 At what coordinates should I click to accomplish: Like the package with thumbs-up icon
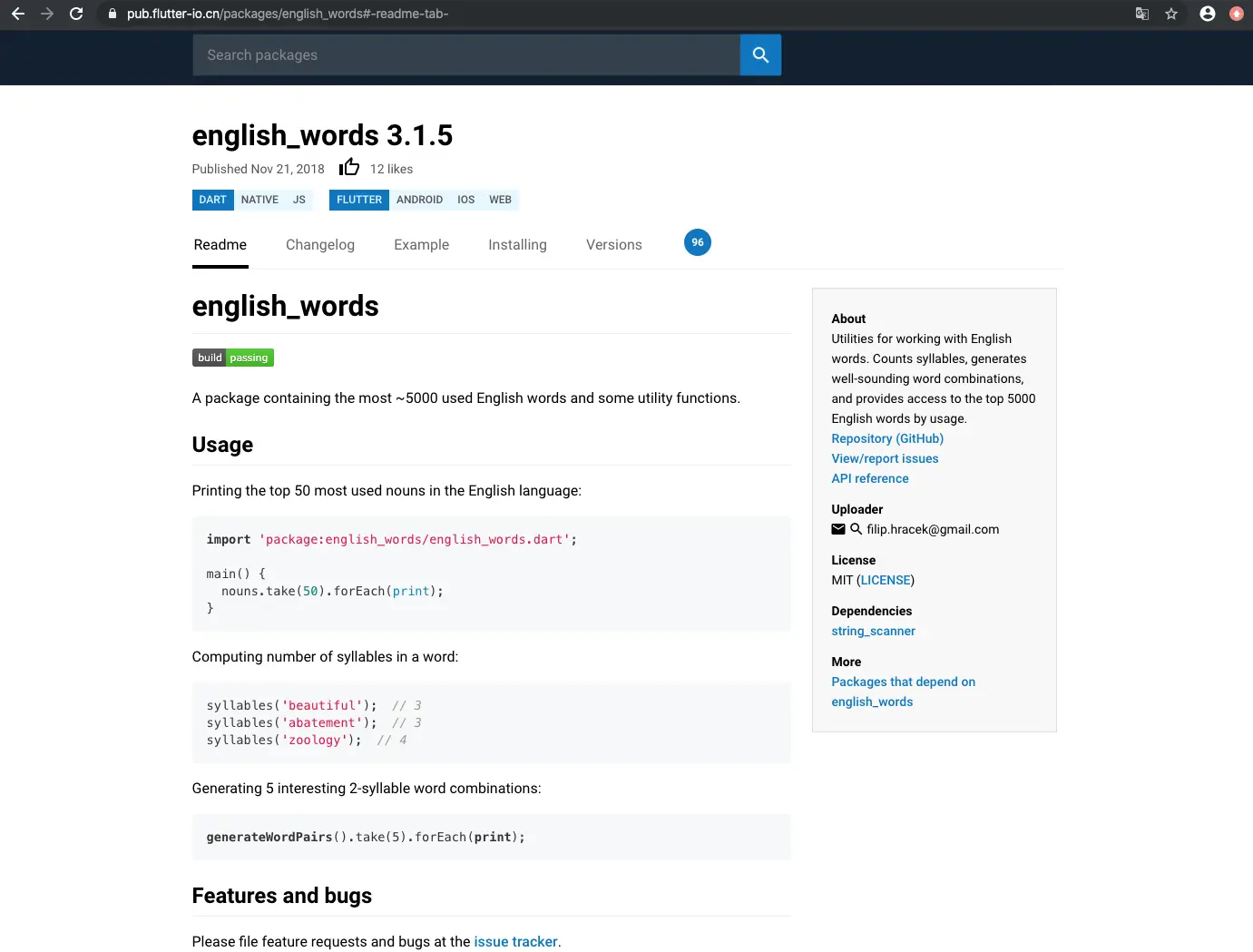tap(349, 167)
